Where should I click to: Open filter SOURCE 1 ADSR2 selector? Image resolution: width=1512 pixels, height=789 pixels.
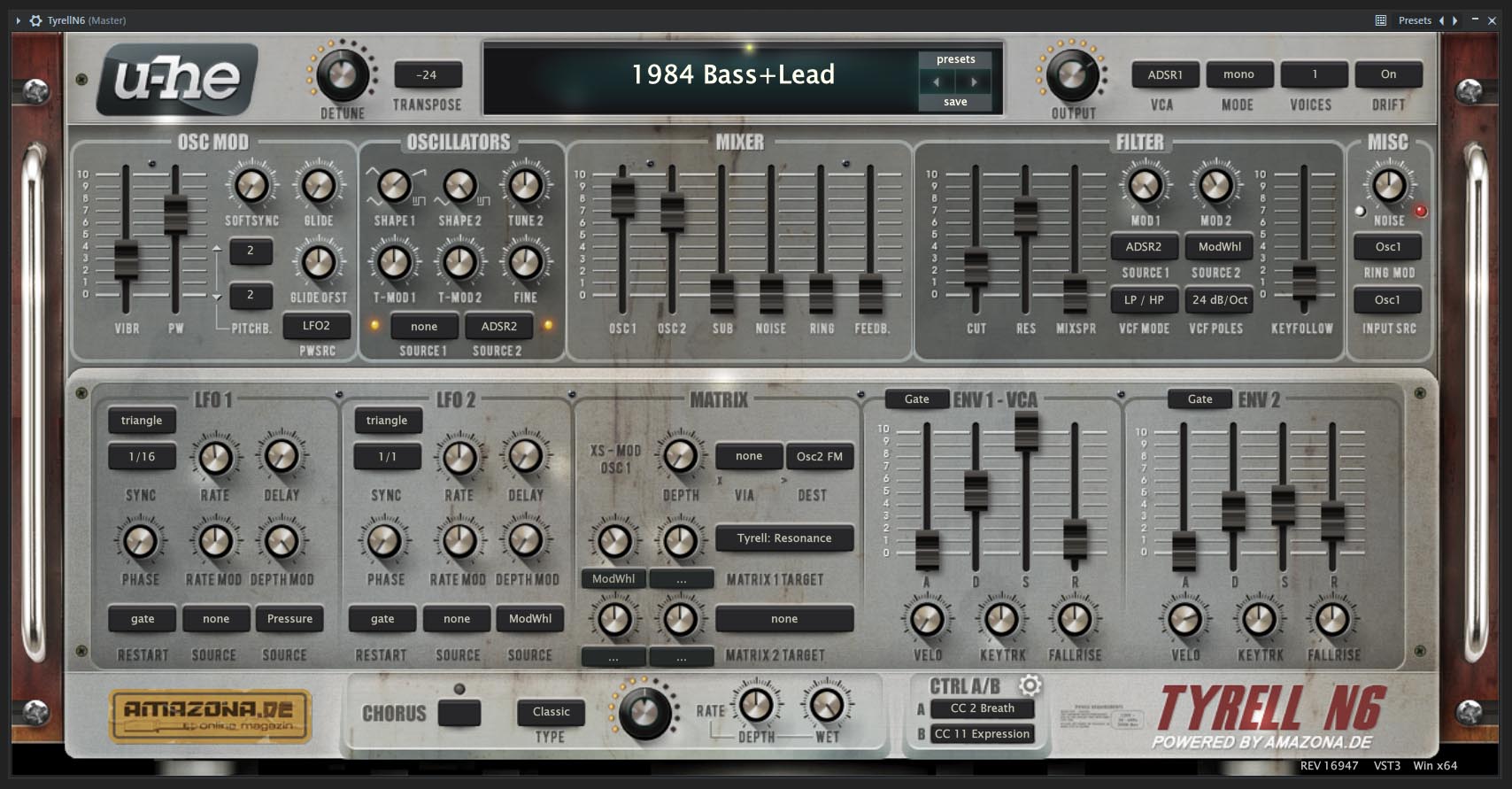click(x=1144, y=247)
